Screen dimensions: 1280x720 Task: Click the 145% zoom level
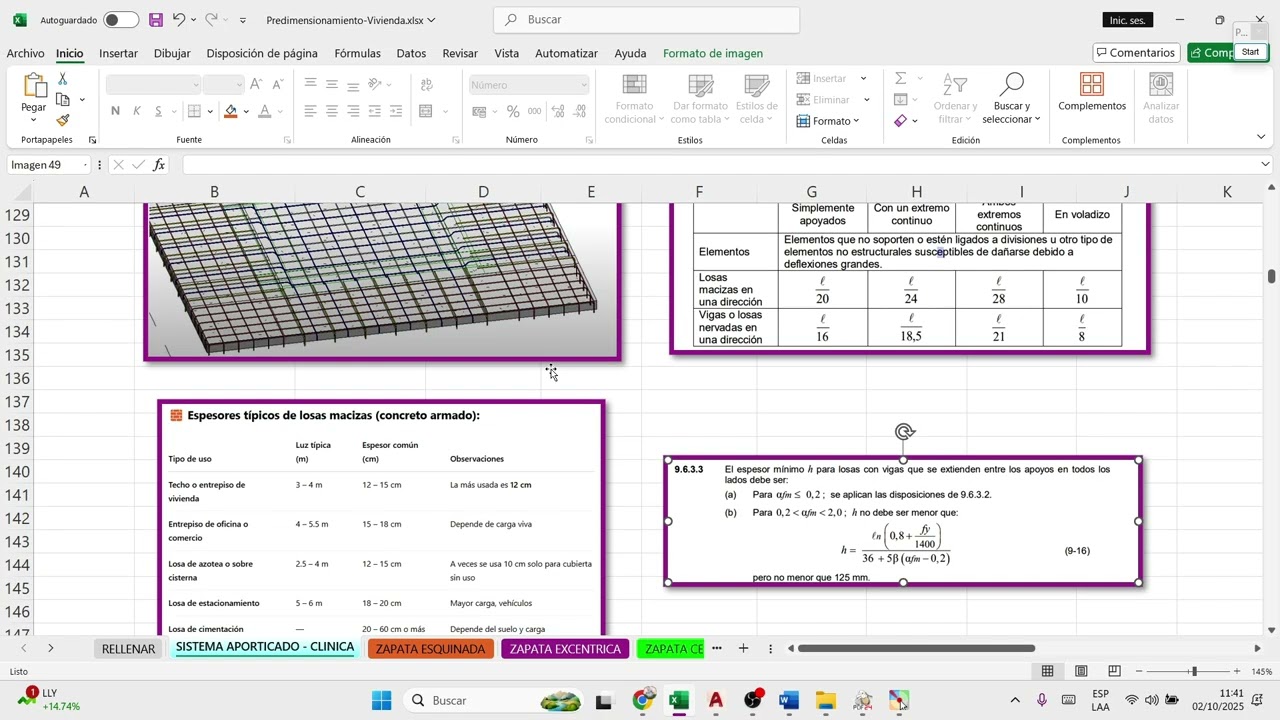1262,671
